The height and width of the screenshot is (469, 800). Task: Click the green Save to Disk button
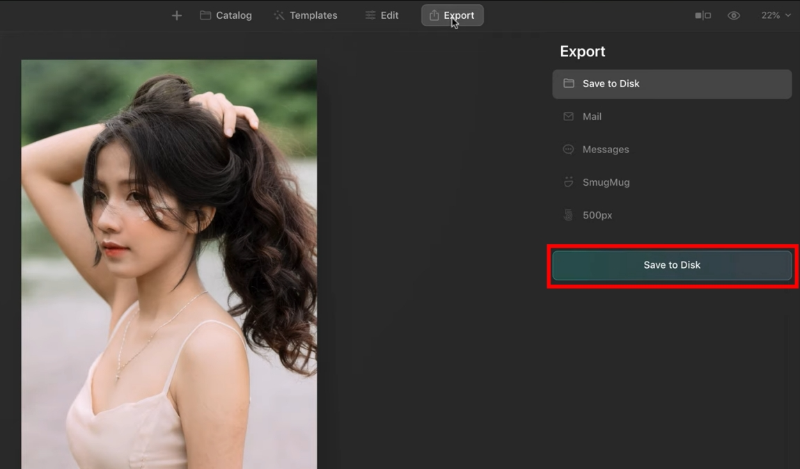tap(672, 265)
